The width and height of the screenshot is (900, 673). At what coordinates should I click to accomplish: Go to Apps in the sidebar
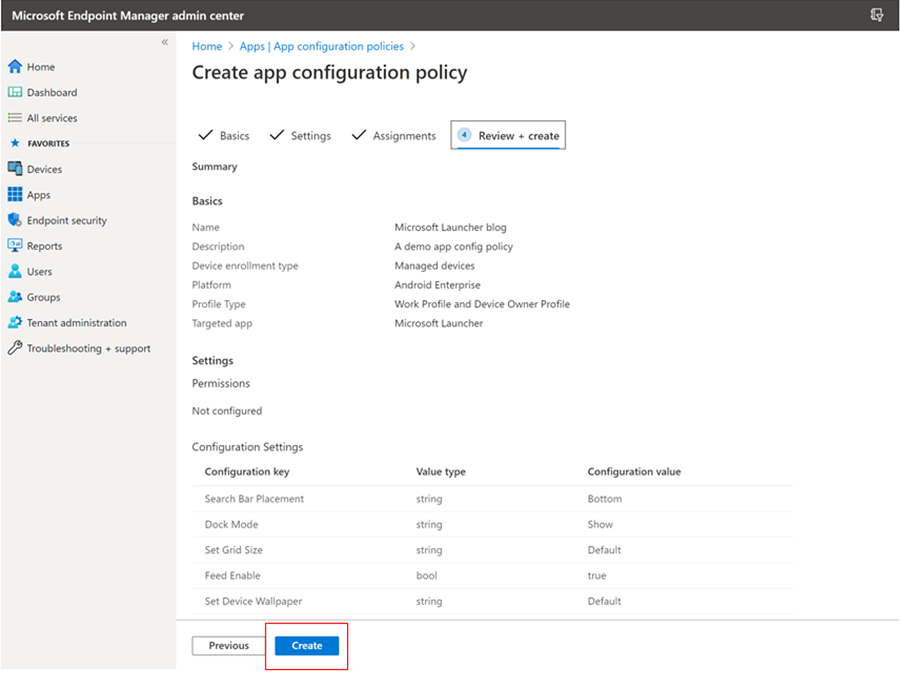pyautogui.click(x=38, y=195)
